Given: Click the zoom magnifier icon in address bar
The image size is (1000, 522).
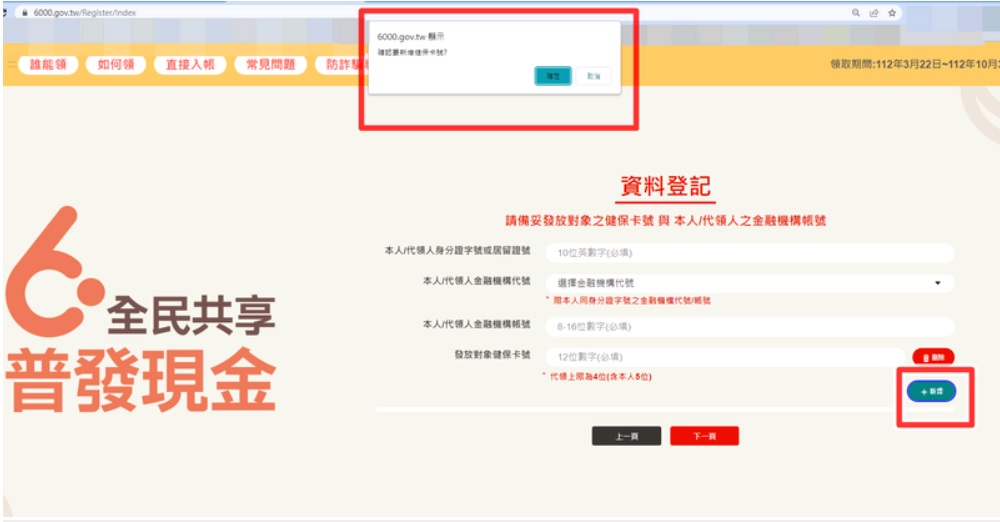Looking at the screenshot, I should [x=856, y=13].
